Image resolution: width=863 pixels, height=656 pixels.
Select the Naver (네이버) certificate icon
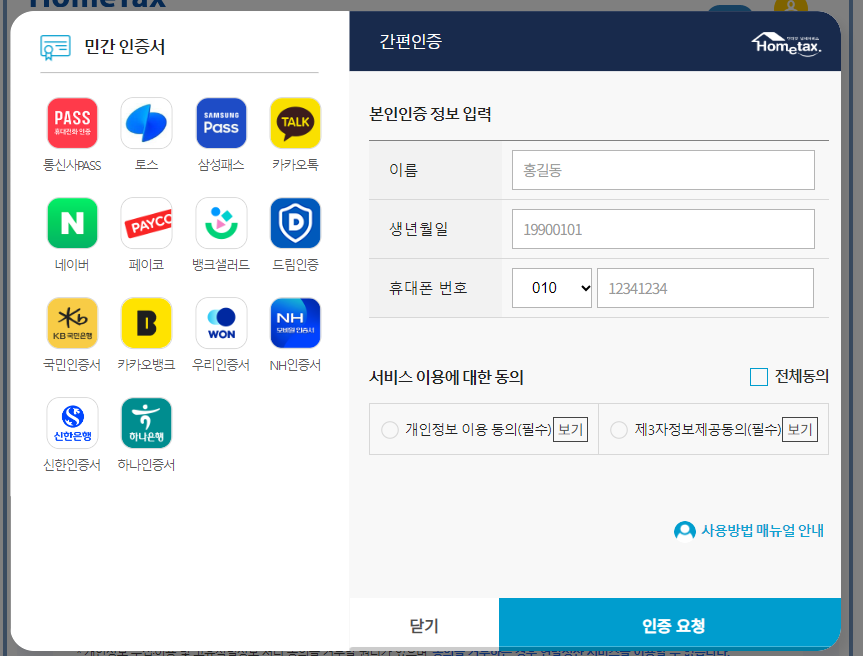coord(72,223)
